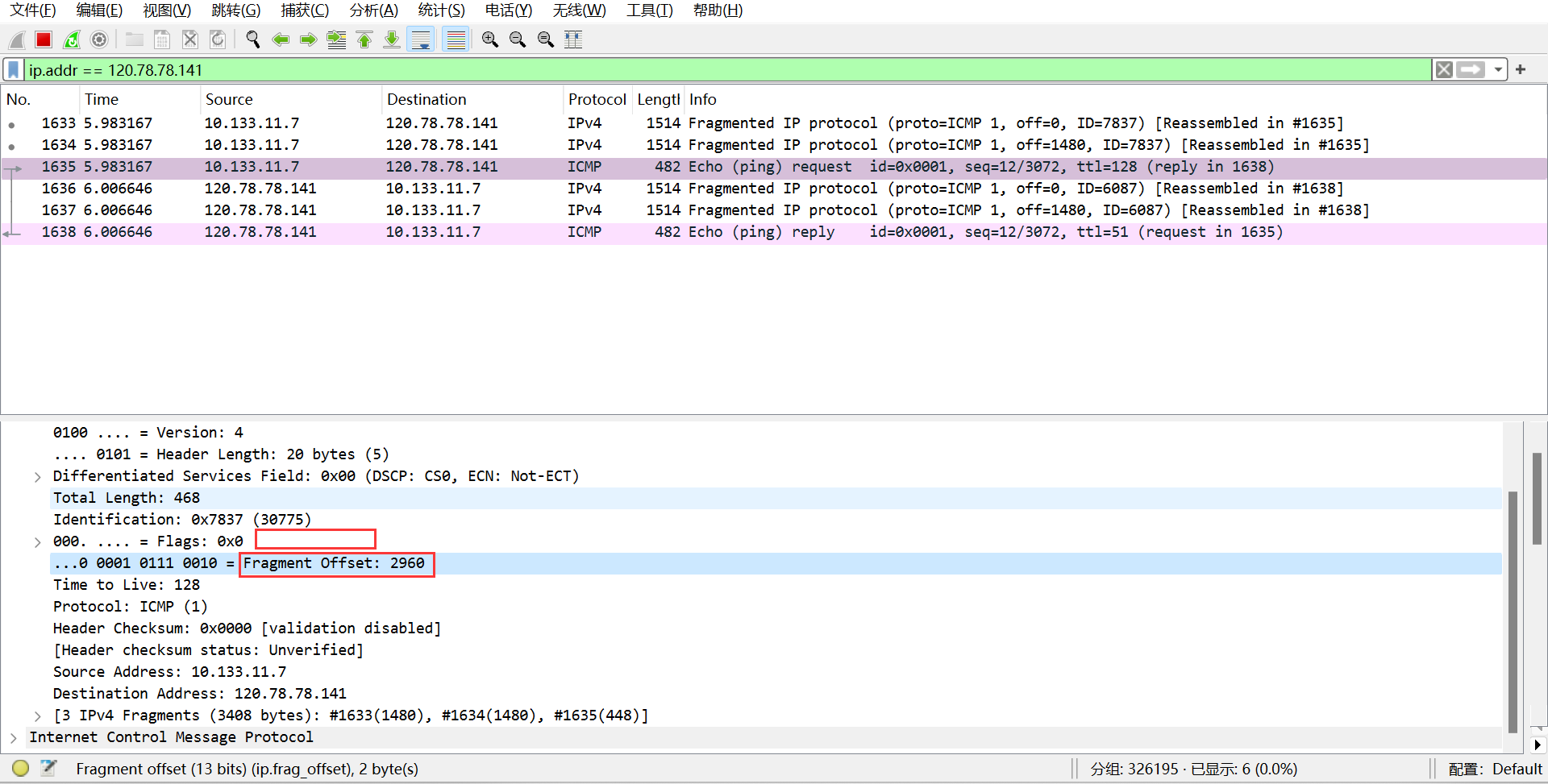Open expert information yellow circle icon

coord(21,769)
